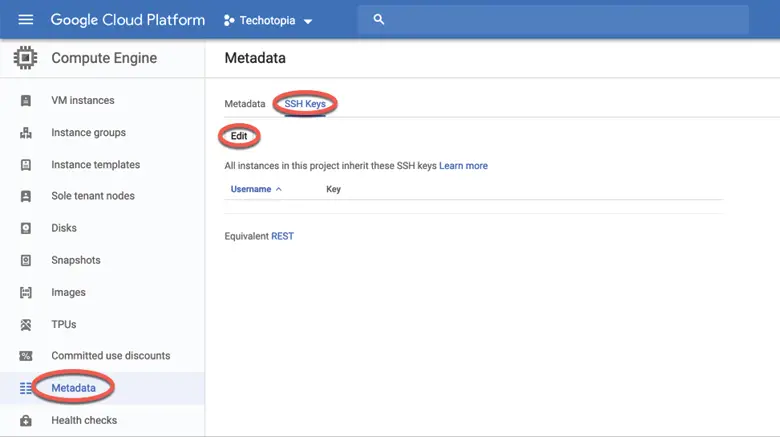This screenshot has width=780, height=437.
Task: Open the hamburger navigation menu
Action: pos(26,20)
